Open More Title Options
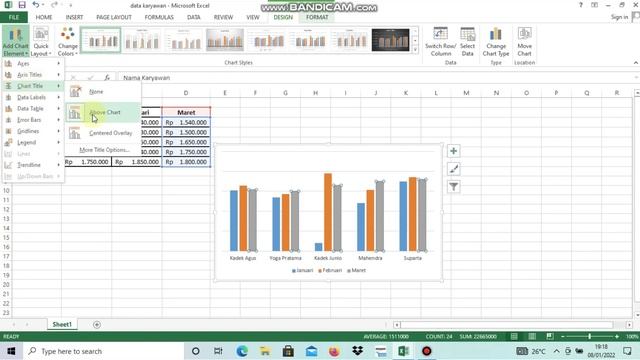Viewport: 640px width, 360px height. (x=104, y=150)
